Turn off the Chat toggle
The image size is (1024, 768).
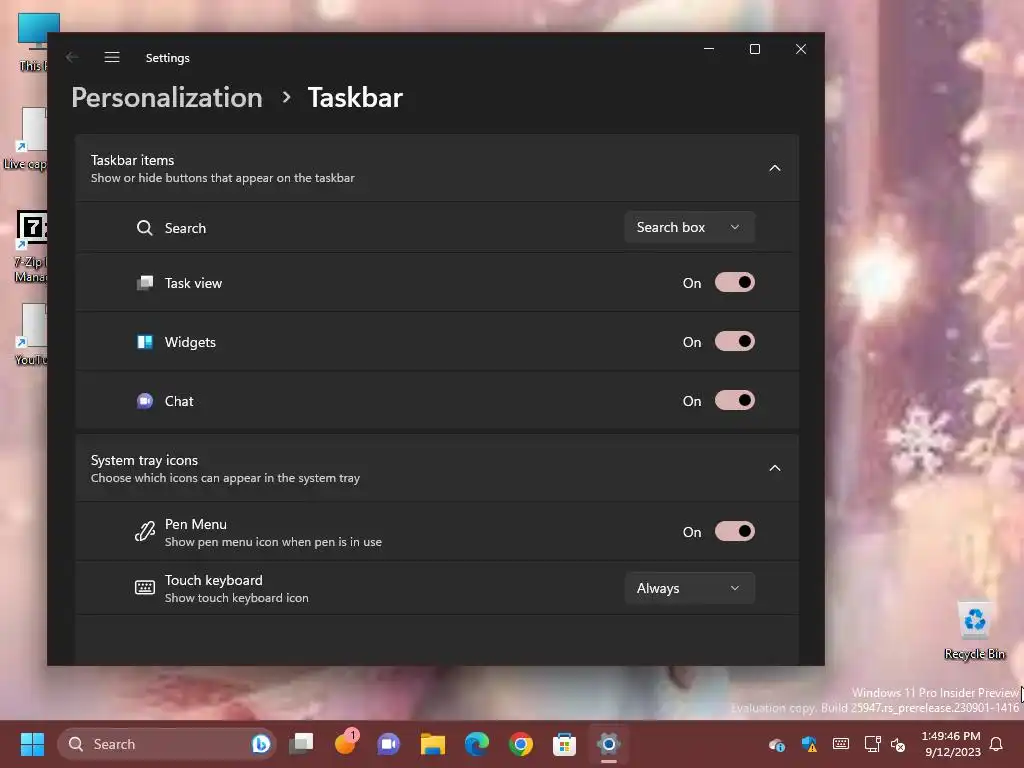point(735,400)
